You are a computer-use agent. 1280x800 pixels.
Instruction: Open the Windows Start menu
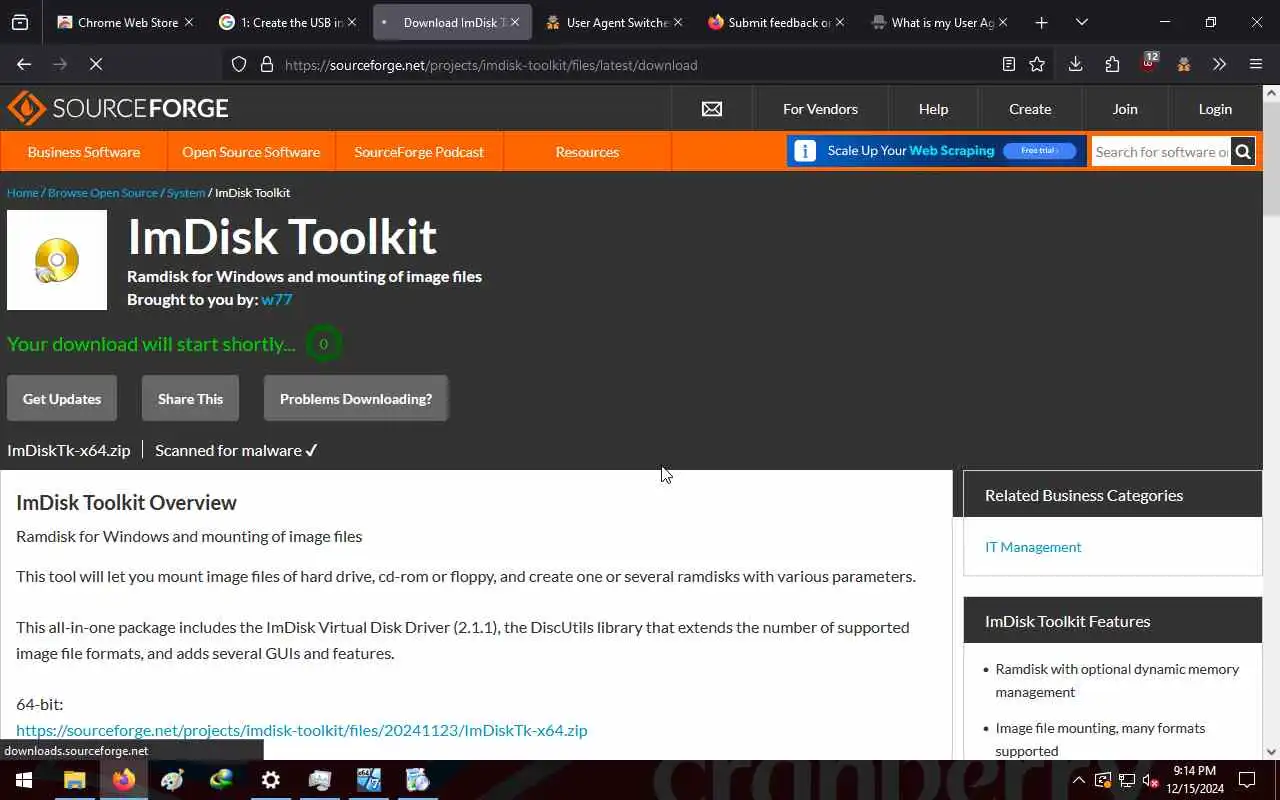(x=24, y=780)
